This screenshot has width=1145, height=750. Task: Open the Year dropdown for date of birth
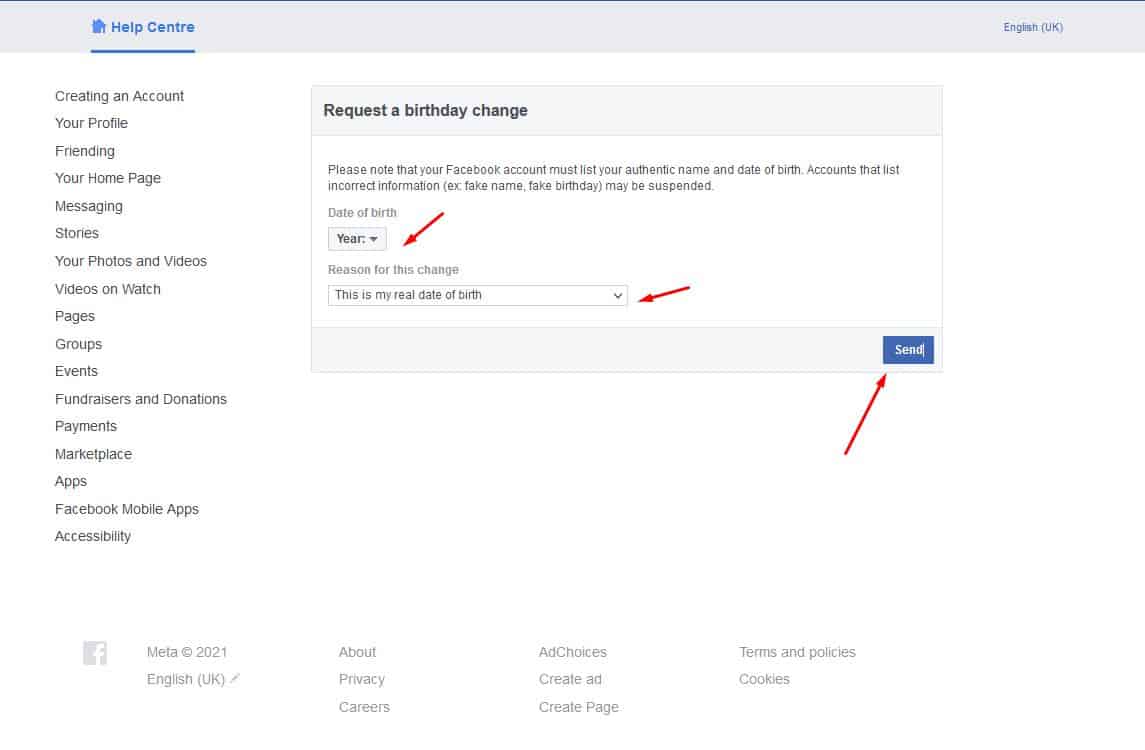pos(357,239)
